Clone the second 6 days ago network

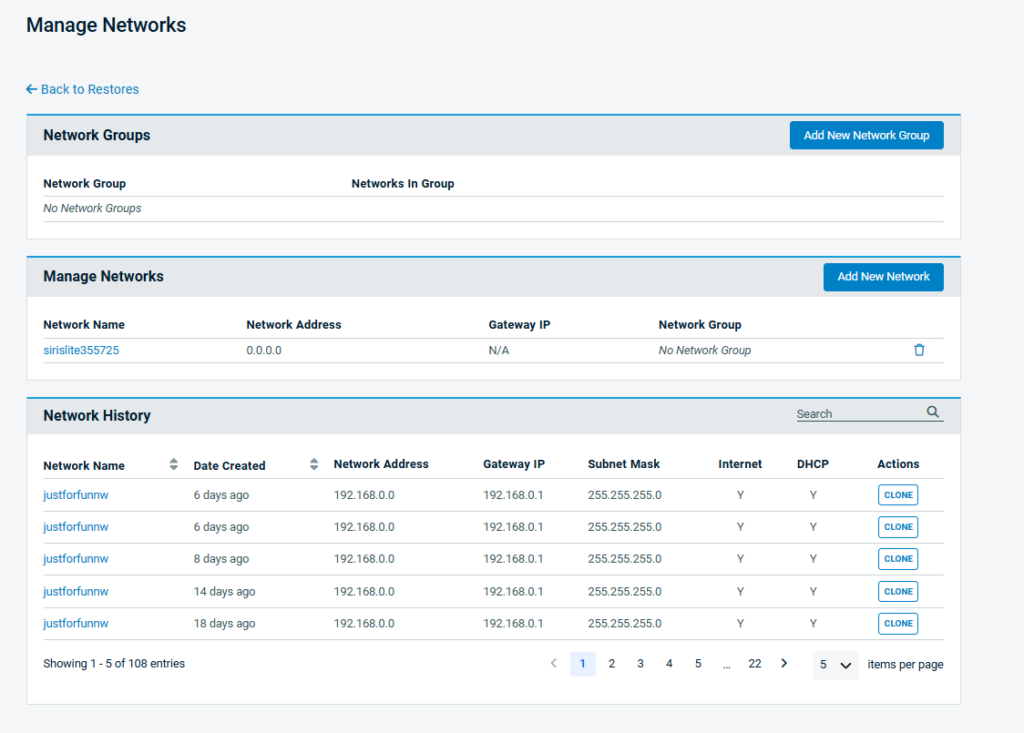(x=898, y=527)
